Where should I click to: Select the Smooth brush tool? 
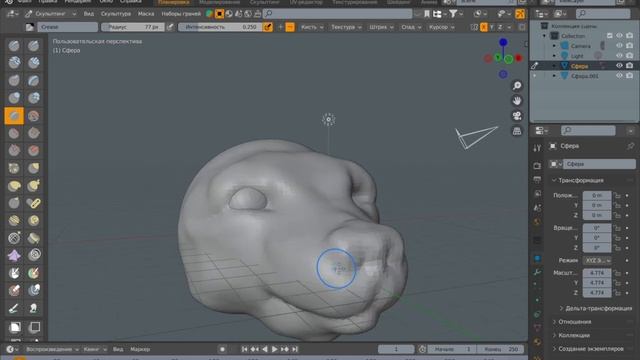(x=33, y=116)
